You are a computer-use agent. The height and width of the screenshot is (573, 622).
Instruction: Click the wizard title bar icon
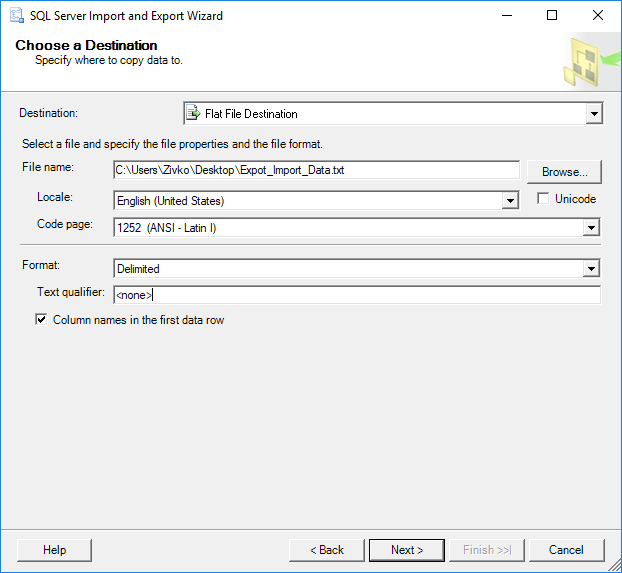16,16
